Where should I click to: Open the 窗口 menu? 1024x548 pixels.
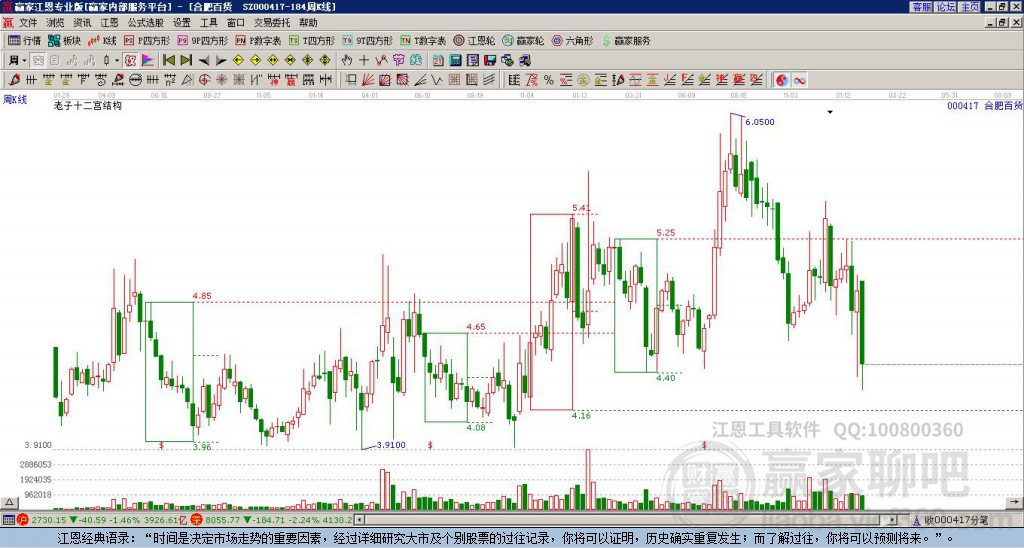coord(236,23)
